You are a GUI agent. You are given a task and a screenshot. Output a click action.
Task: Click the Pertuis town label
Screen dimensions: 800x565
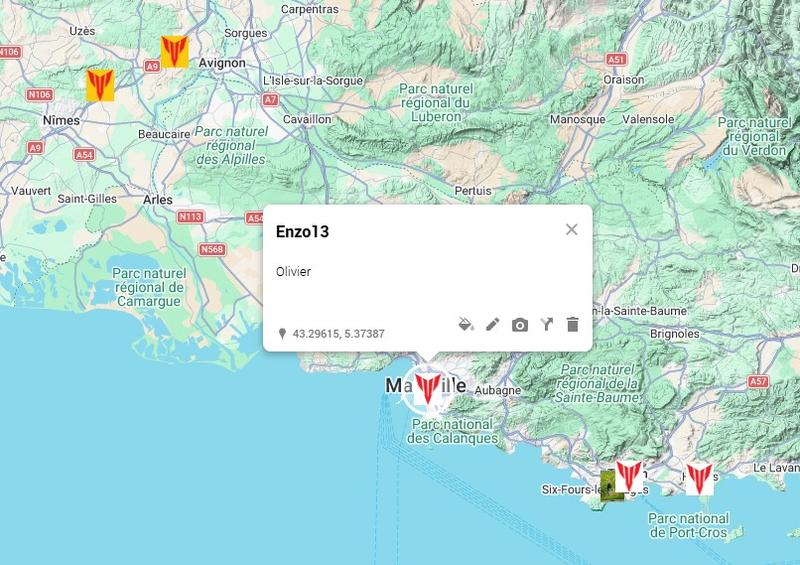[473, 191]
